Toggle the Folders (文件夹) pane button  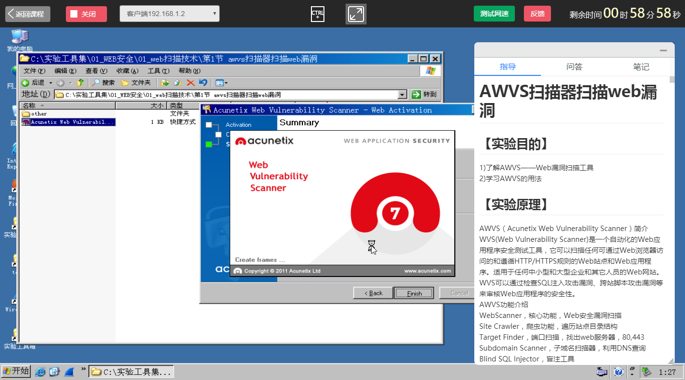136,83
